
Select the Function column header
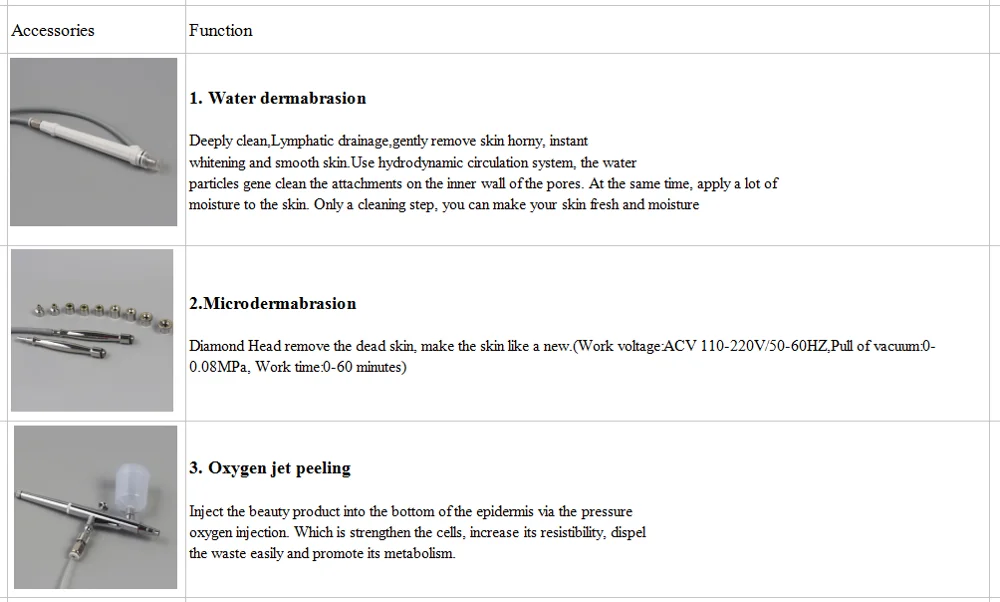tap(221, 30)
